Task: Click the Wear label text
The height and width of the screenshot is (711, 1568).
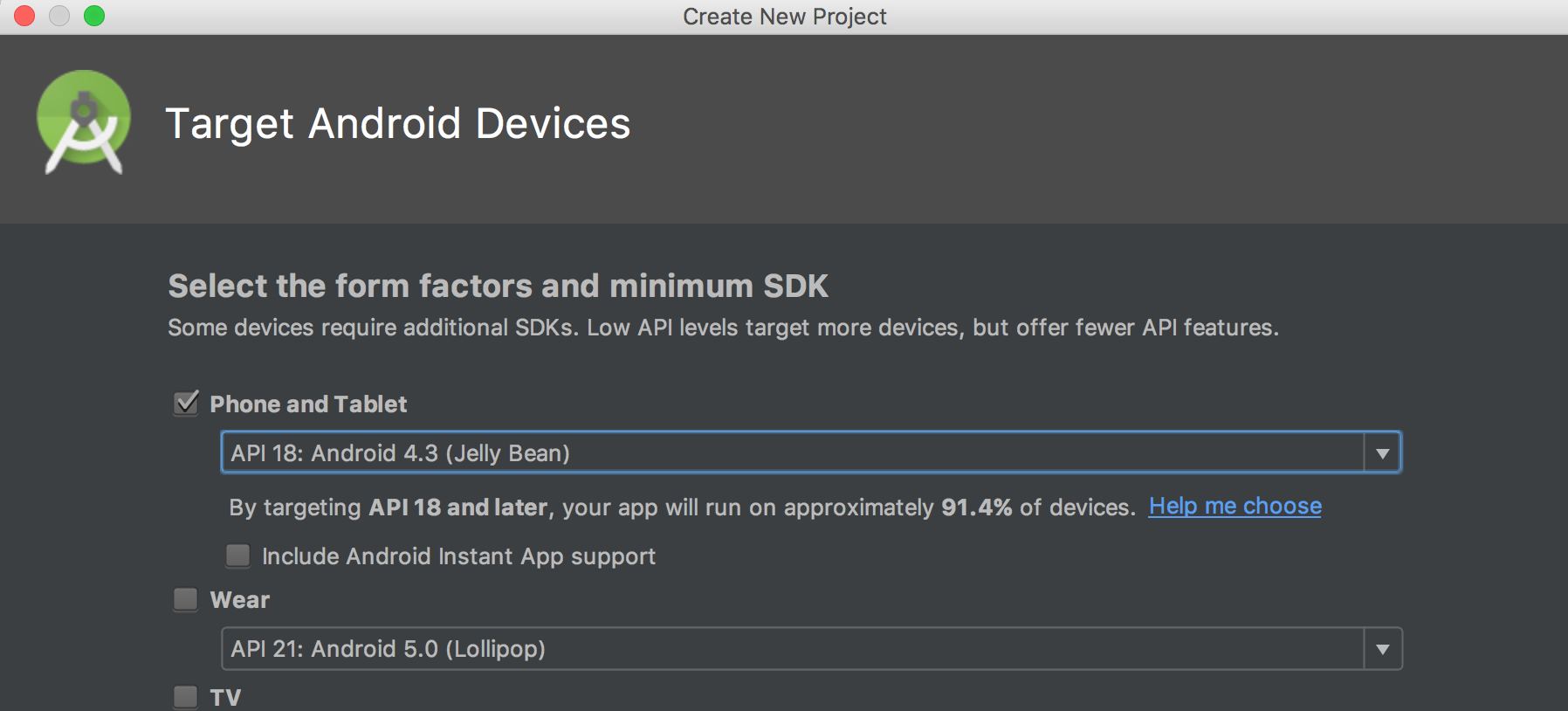Action: (240, 600)
